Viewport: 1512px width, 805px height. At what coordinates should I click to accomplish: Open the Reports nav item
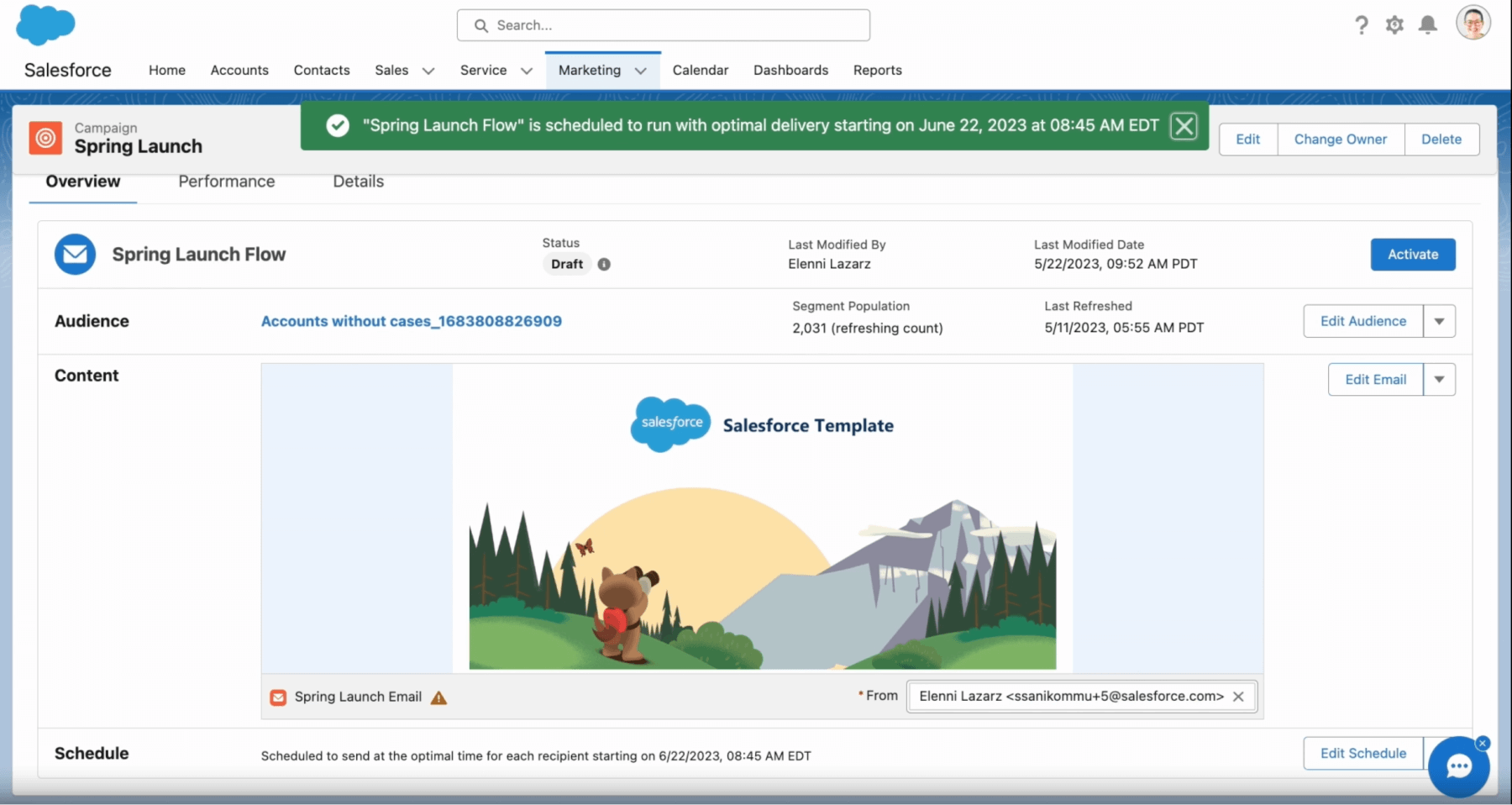point(878,71)
